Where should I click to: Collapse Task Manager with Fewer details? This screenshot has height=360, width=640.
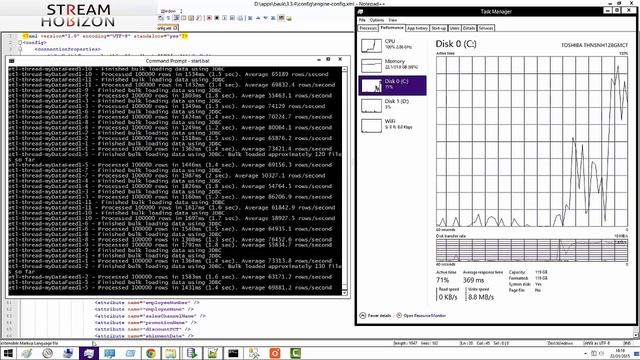(x=375, y=316)
